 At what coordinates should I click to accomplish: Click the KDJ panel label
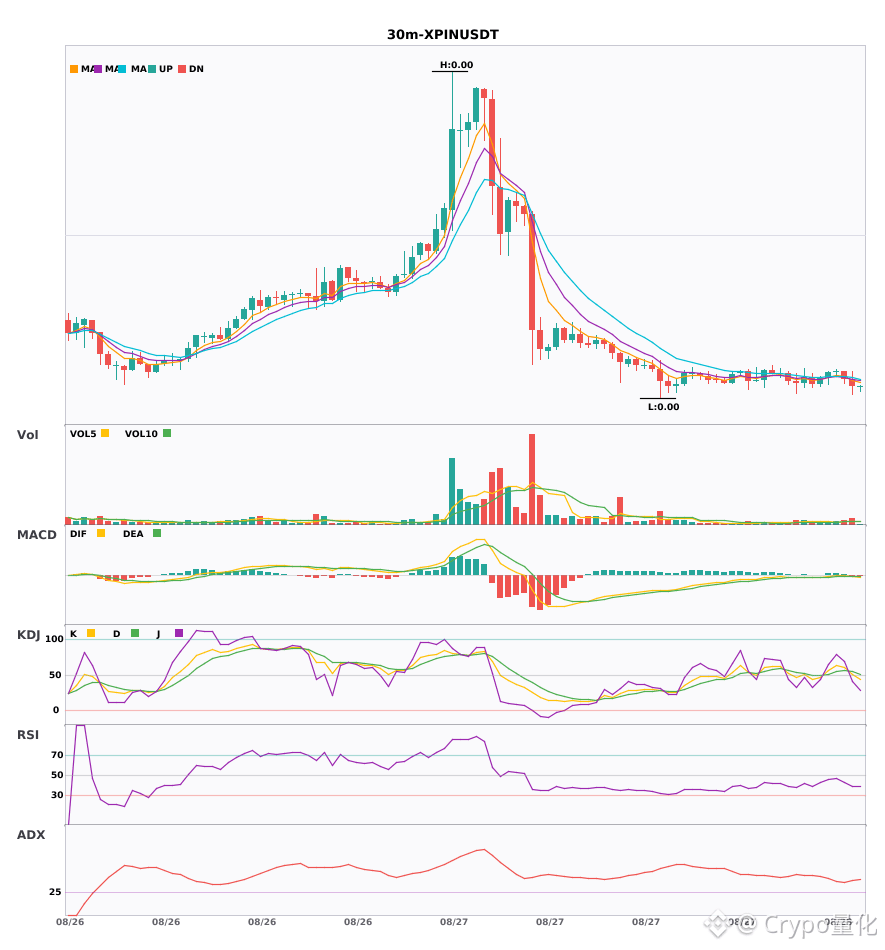pyautogui.click(x=28, y=635)
